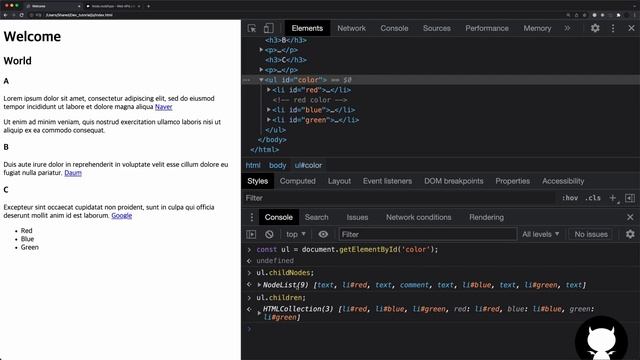Open the top JavaScript context dropdown

296,234
